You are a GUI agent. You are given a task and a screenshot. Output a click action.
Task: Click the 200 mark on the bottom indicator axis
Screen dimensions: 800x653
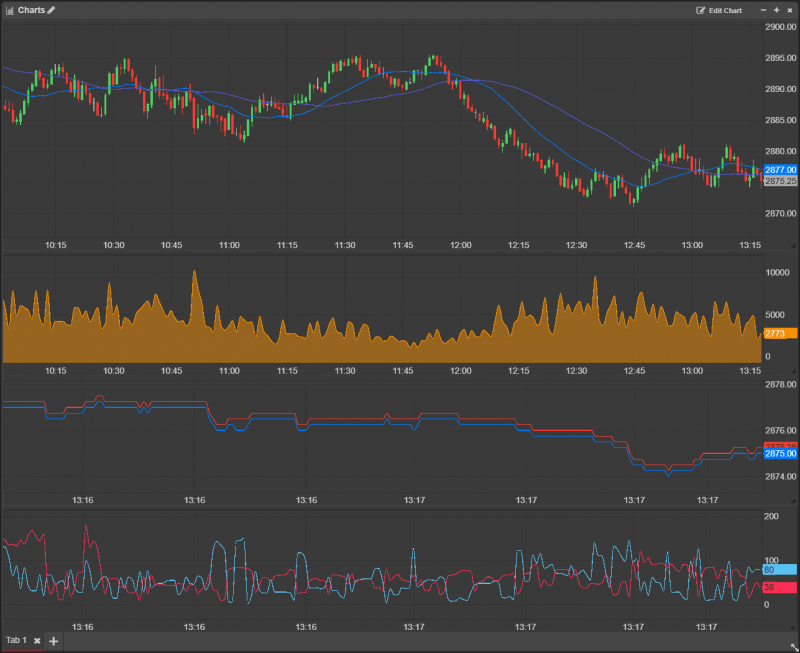(x=771, y=516)
